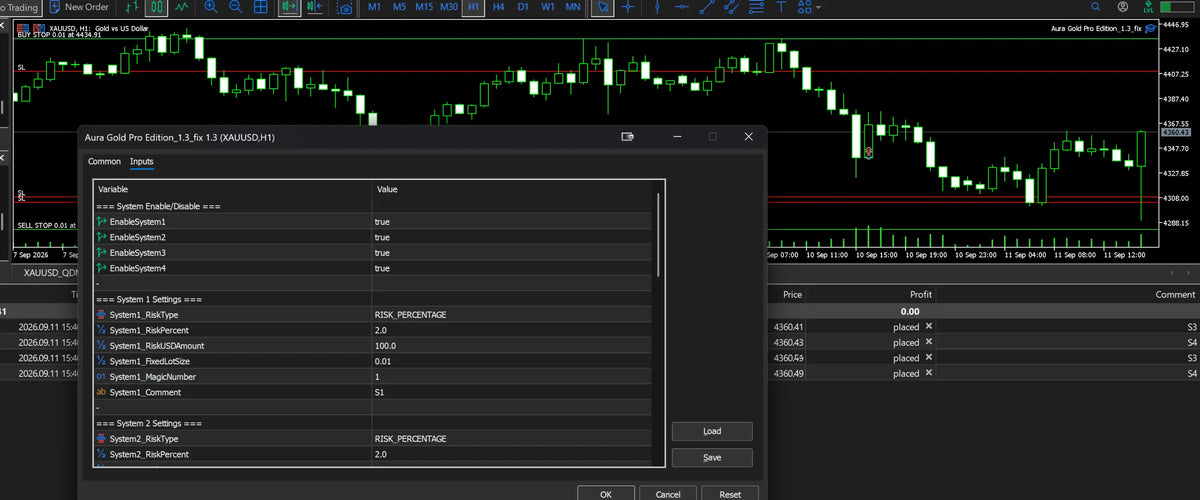Open the Fibonacci retracement tool
This screenshot has width=1200, height=500.
[x=757, y=7]
